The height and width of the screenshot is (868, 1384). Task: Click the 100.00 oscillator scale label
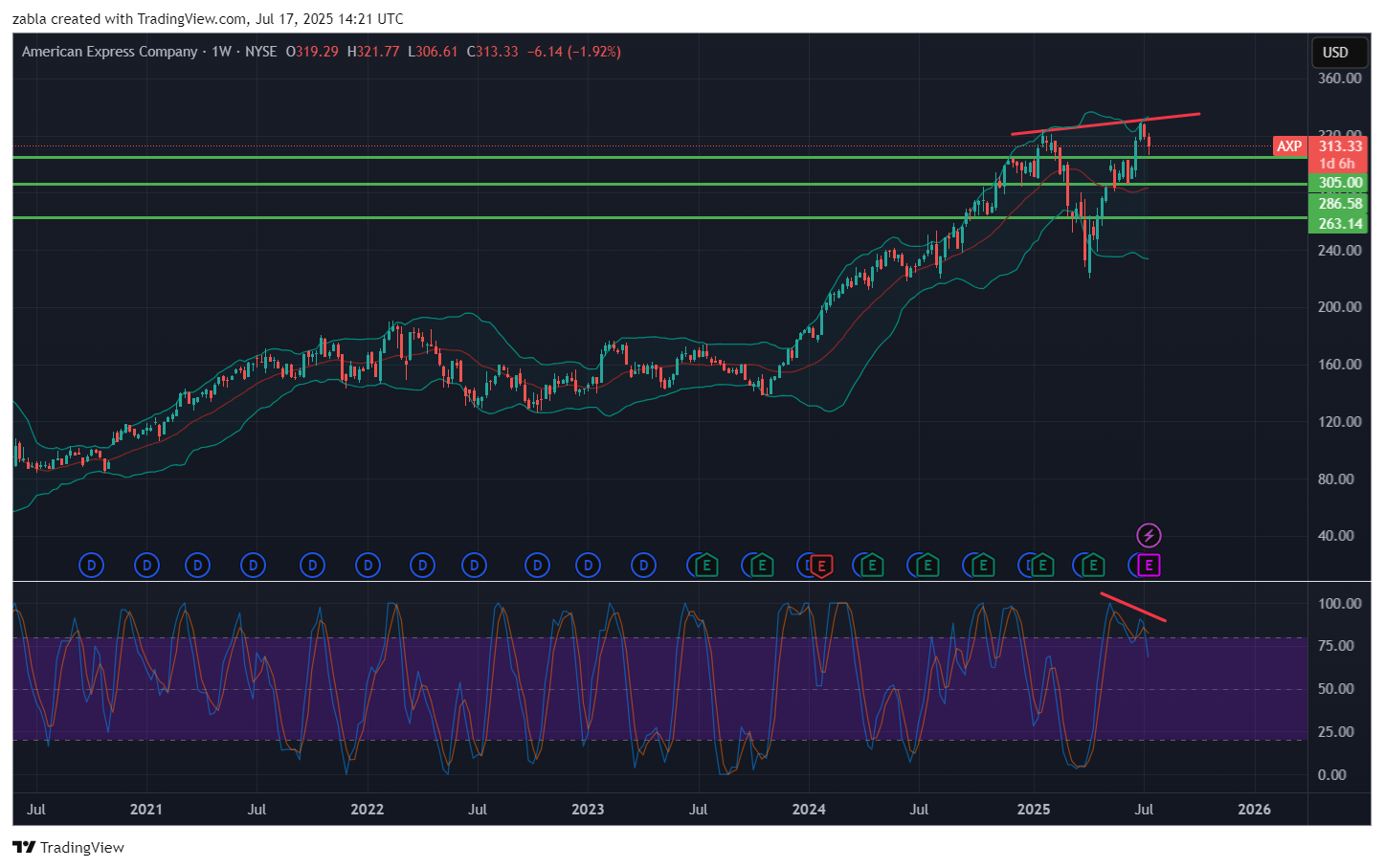coord(1339,604)
